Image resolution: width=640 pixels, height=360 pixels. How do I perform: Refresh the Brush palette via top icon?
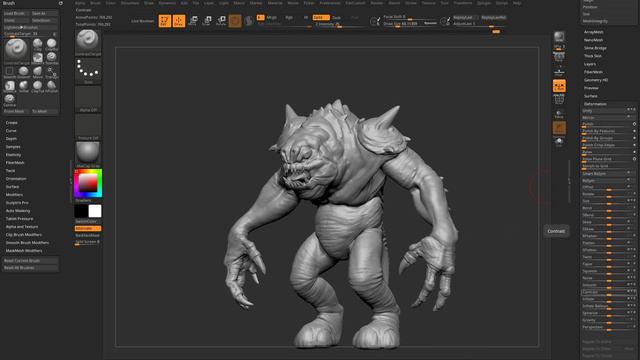coord(61,3)
